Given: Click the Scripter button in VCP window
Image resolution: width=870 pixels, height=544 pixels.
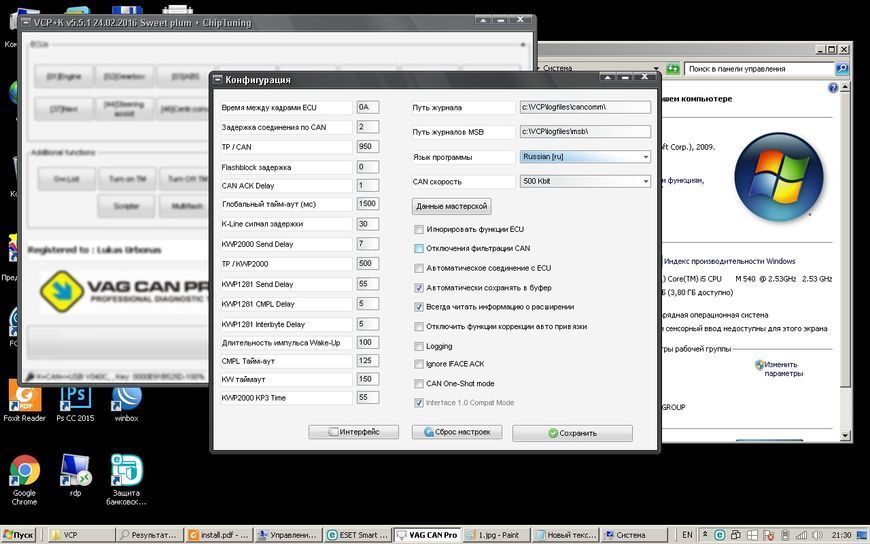Looking at the screenshot, I should [126, 206].
